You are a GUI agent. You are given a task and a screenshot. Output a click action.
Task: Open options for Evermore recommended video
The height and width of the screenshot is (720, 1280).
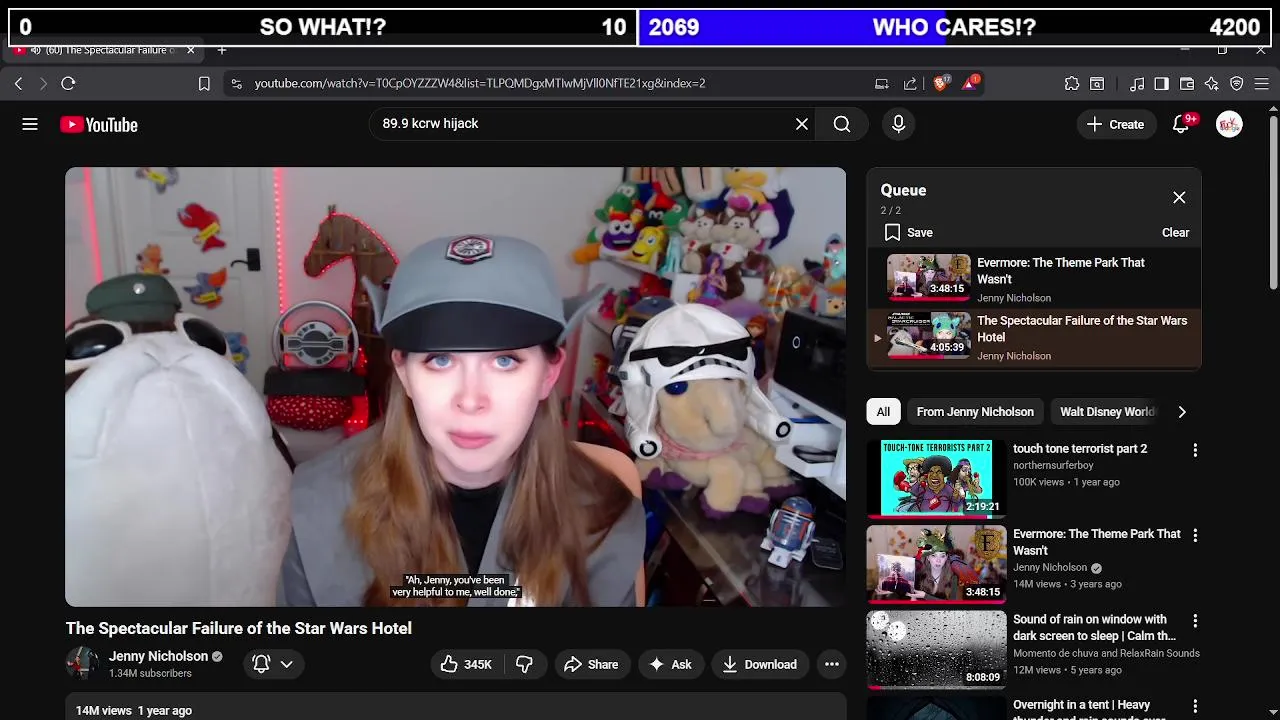pyautogui.click(x=1195, y=535)
